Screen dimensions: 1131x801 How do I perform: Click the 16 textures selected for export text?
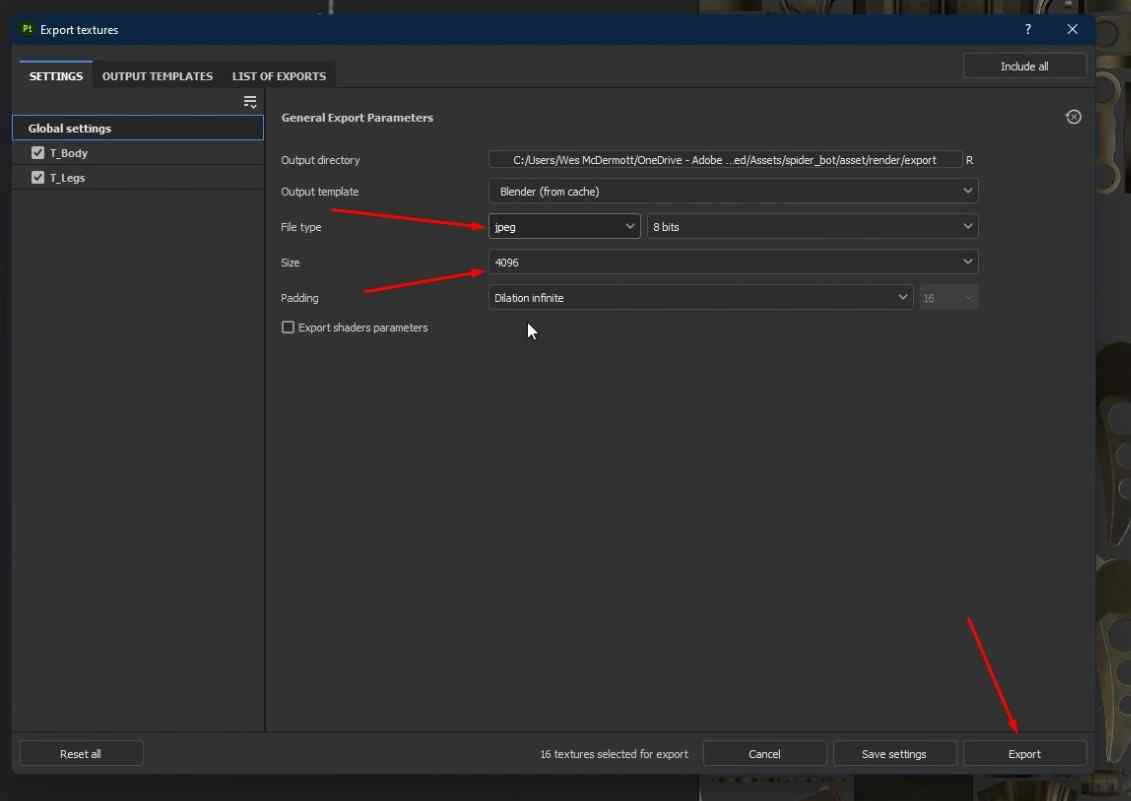point(614,753)
